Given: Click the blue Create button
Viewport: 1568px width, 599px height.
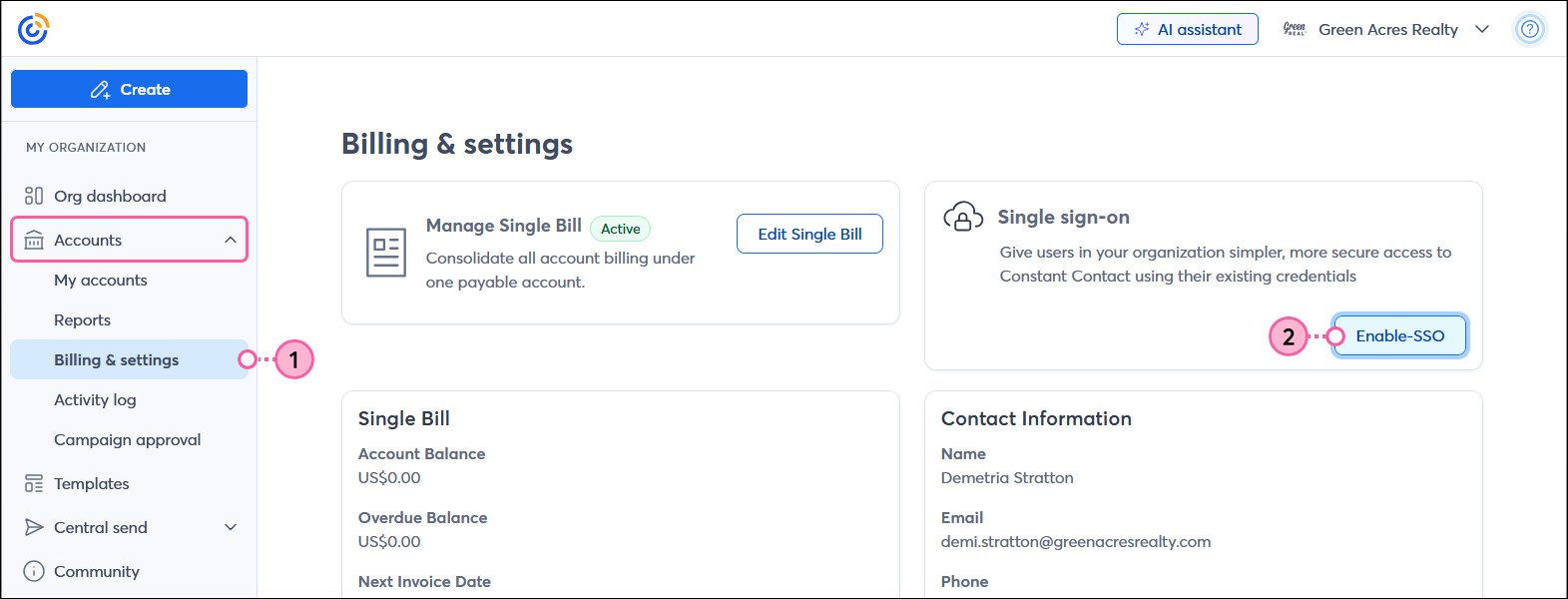Looking at the screenshot, I should click(x=129, y=89).
